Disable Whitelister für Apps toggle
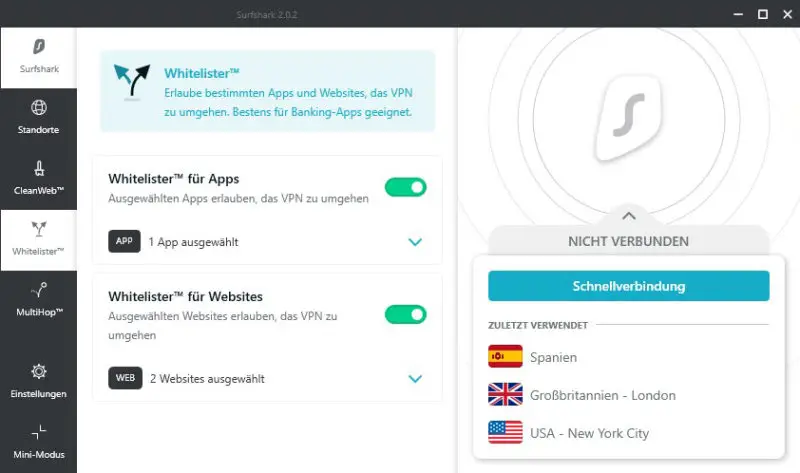Viewport: 800px width, 473px height. (x=406, y=187)
